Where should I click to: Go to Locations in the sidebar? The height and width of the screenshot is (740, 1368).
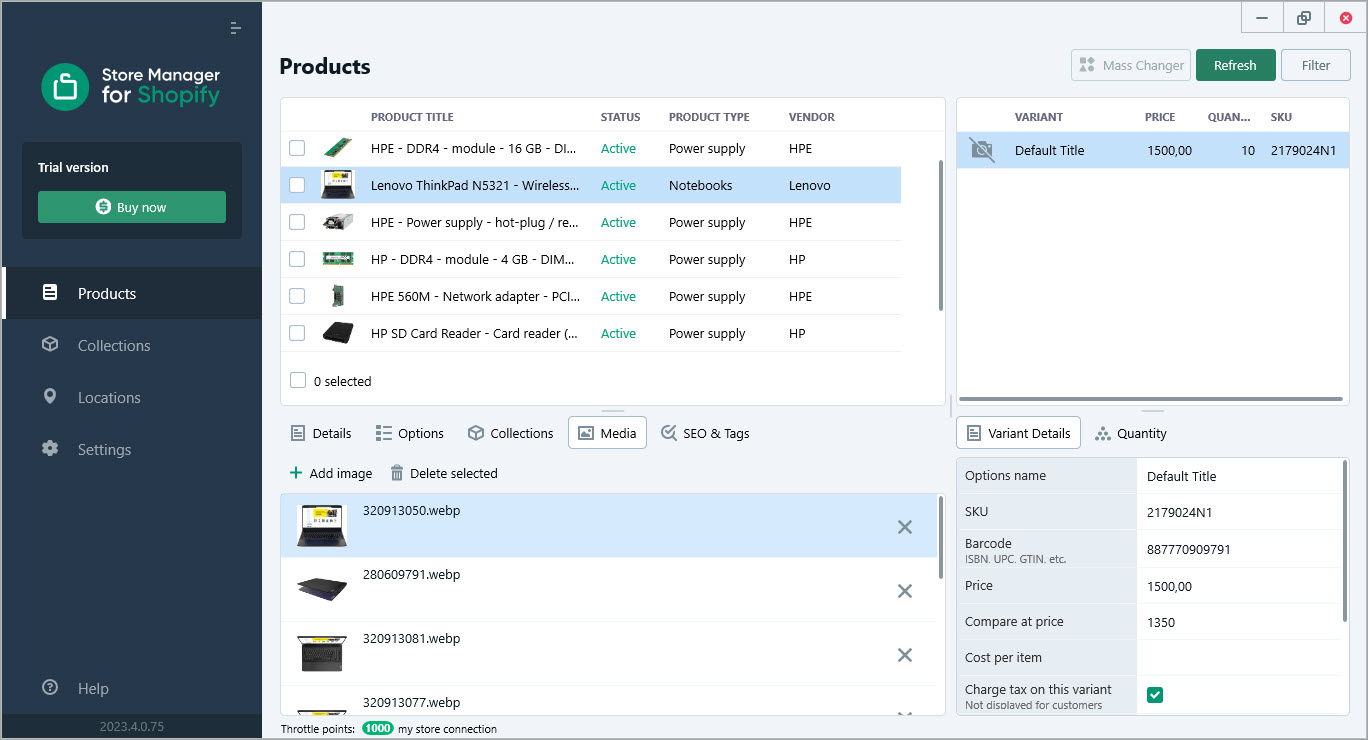point(132,397)
